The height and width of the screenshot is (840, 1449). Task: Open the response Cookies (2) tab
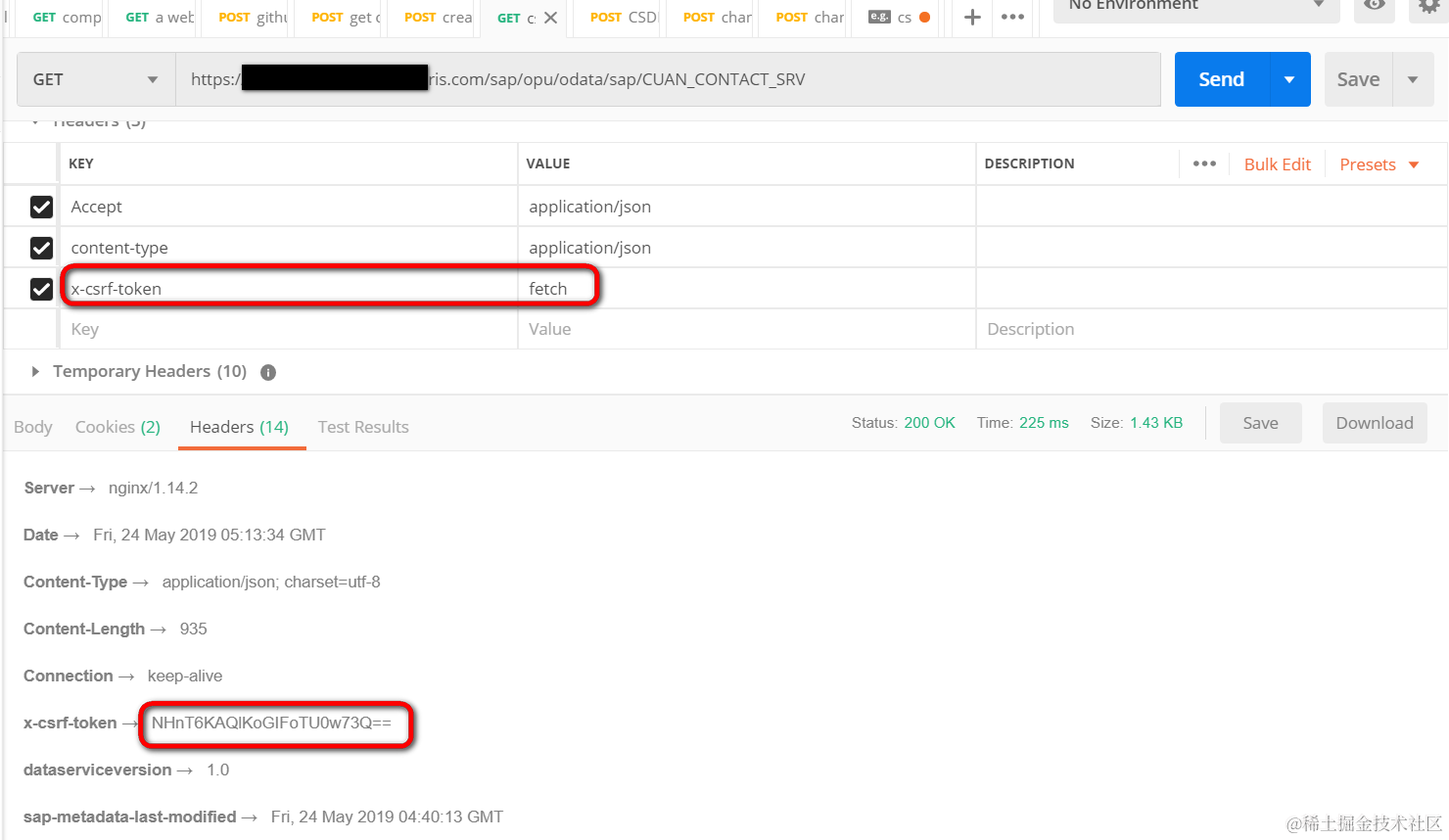tap(117, 427)
